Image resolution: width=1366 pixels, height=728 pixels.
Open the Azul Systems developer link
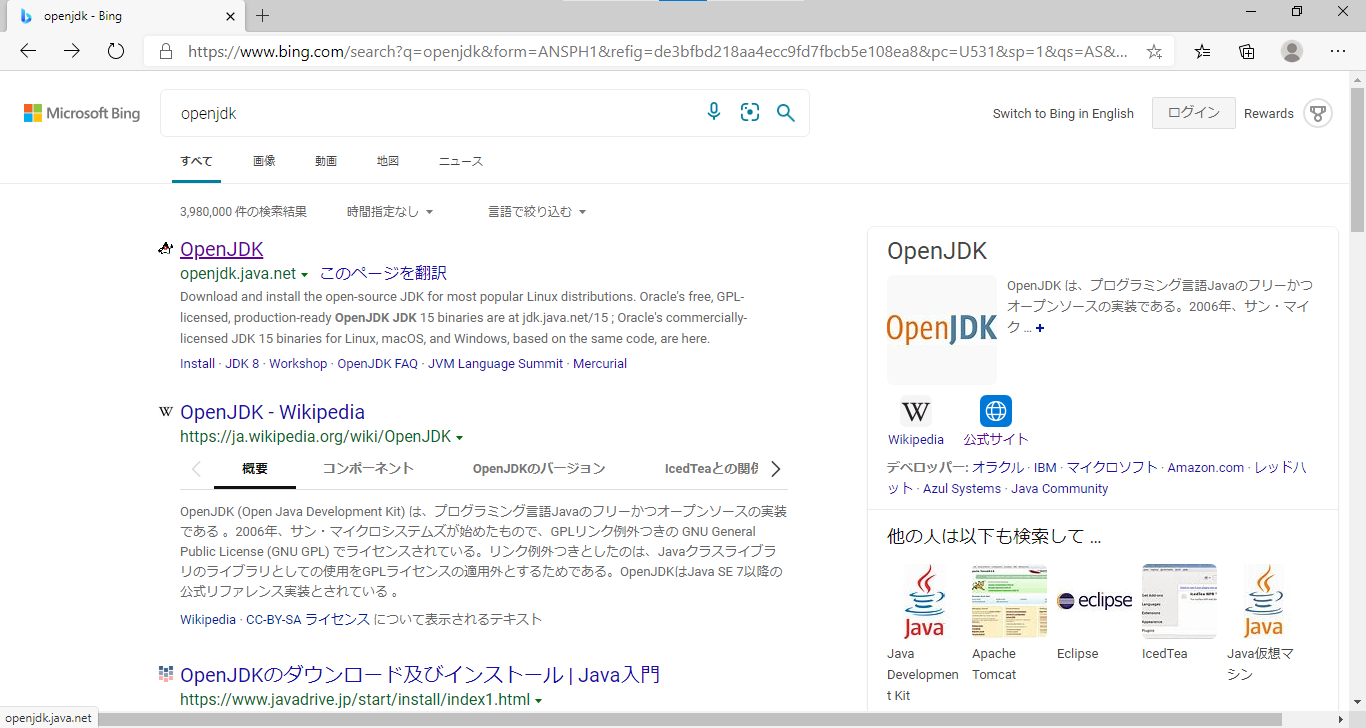(962, 489)
